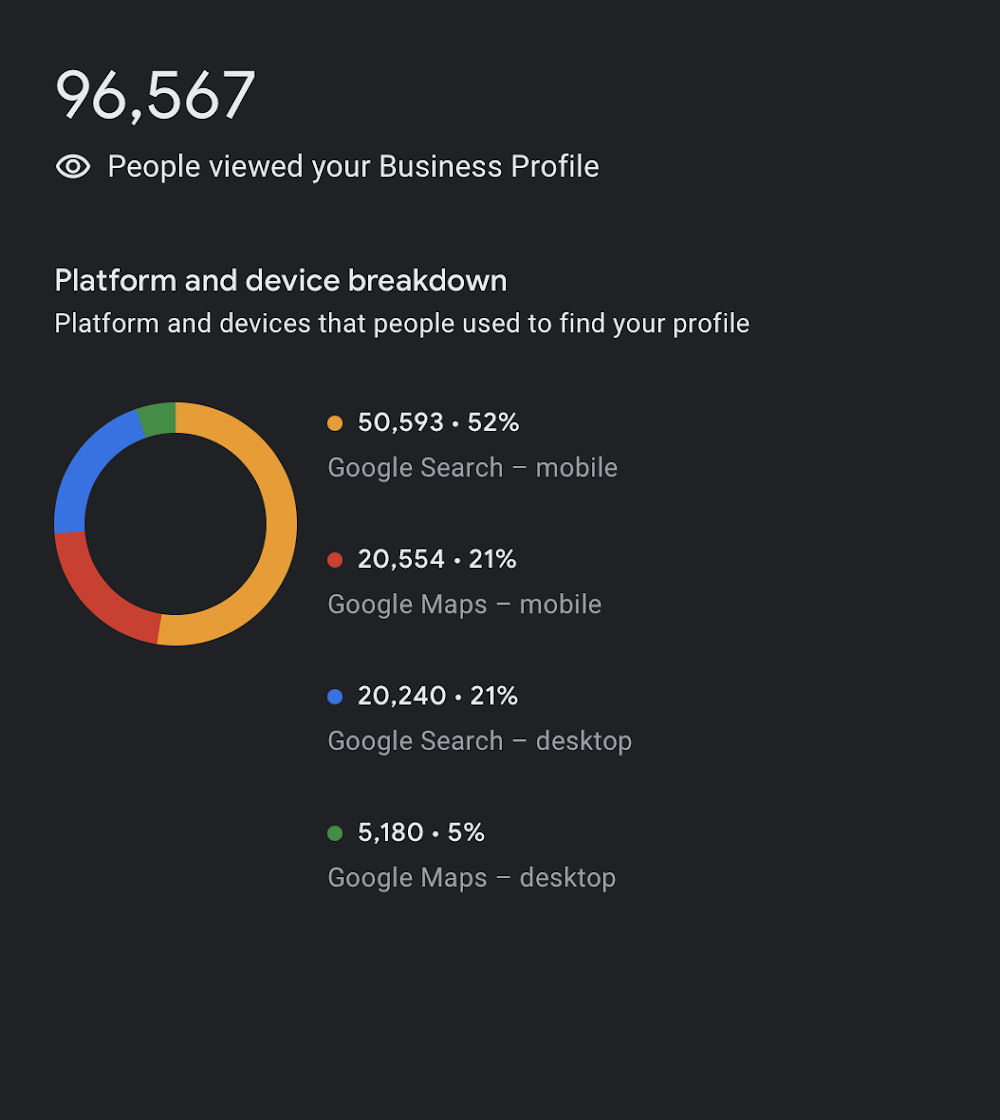This screenshot has width=1000, height=1120.
Task: Click the '5,180 • 5%' value
Action: [x=421, y=833]
